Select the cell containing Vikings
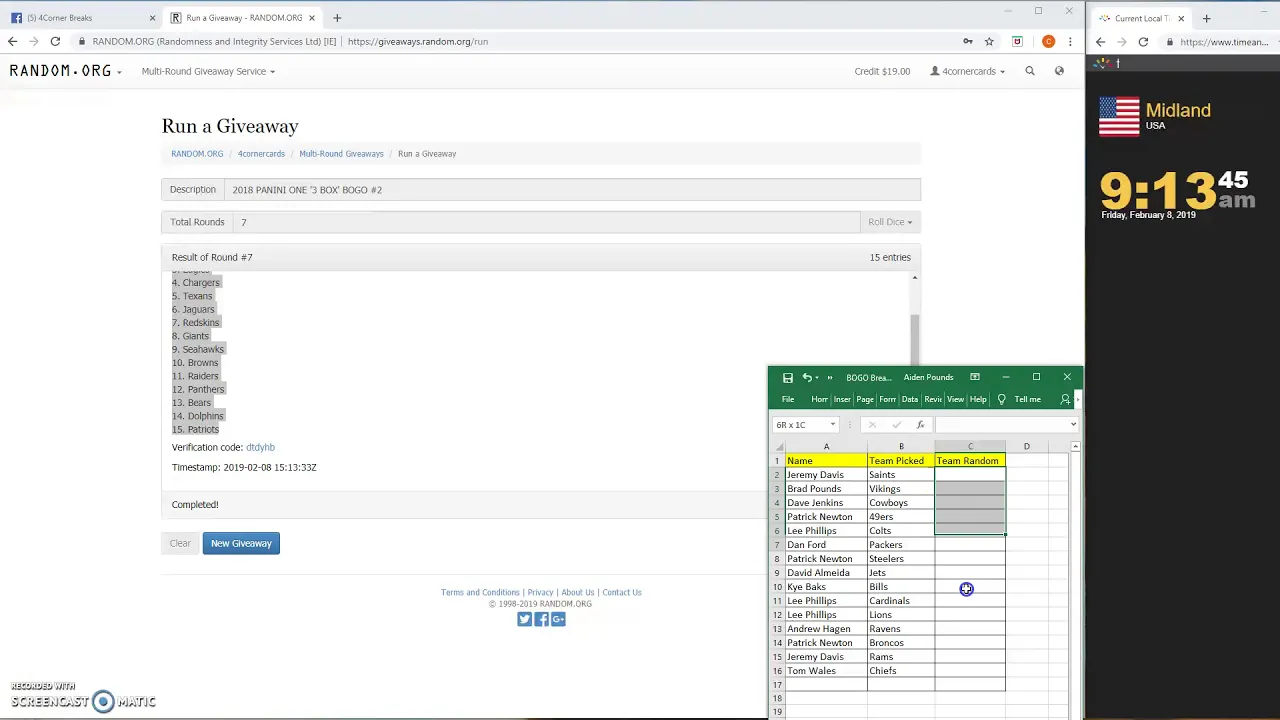This screenshot has height=720, width=1280. (x=901, y=489)
